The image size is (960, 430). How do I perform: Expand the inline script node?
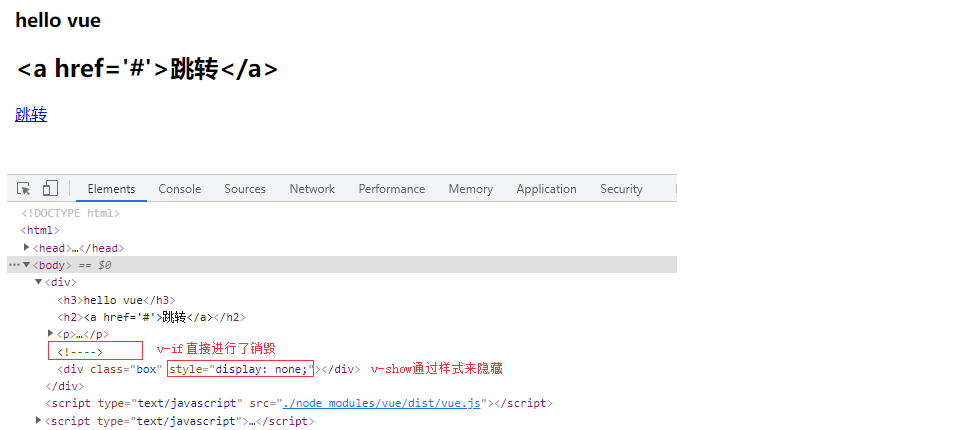39,421
